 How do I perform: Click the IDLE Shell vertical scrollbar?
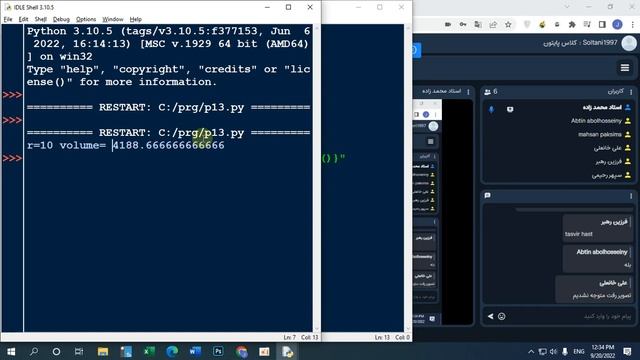coord(316,178)
